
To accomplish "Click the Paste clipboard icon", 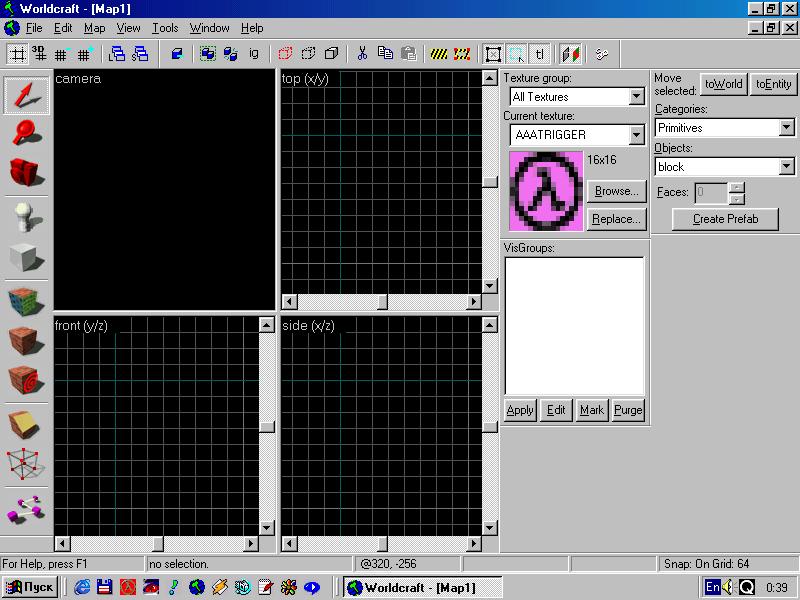I will [x=408, y=54].
